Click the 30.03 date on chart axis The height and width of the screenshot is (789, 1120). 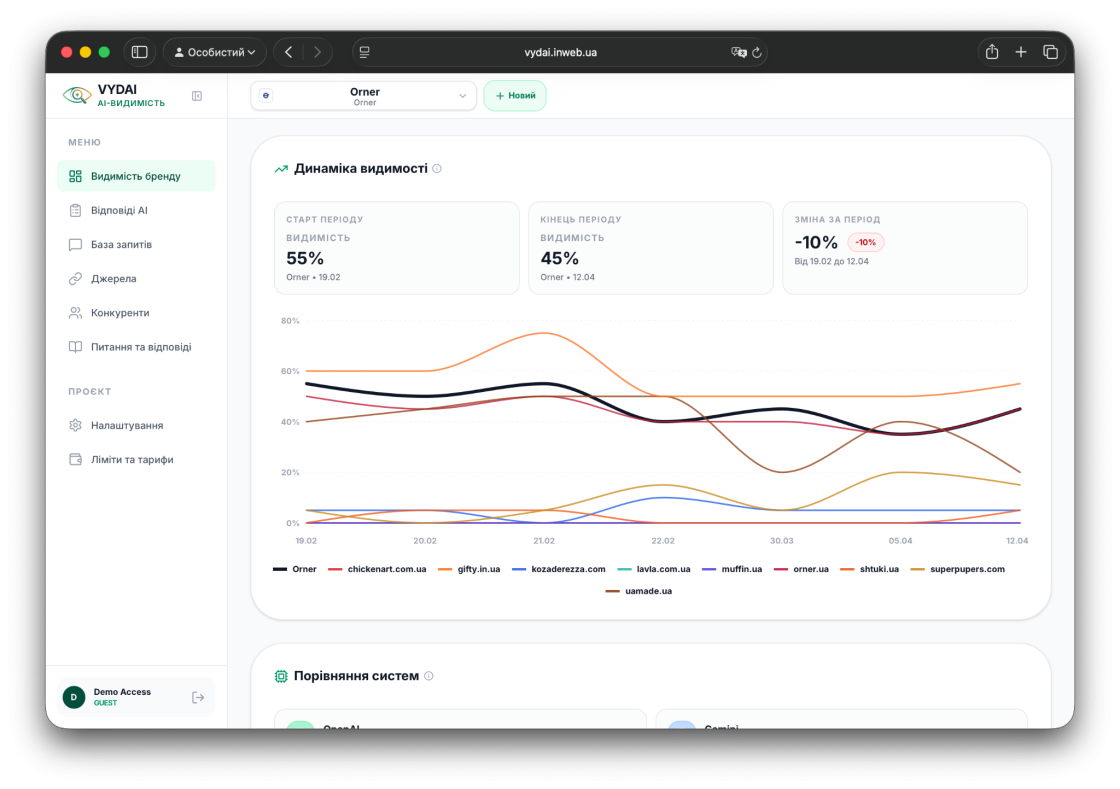tap(781, 541)
